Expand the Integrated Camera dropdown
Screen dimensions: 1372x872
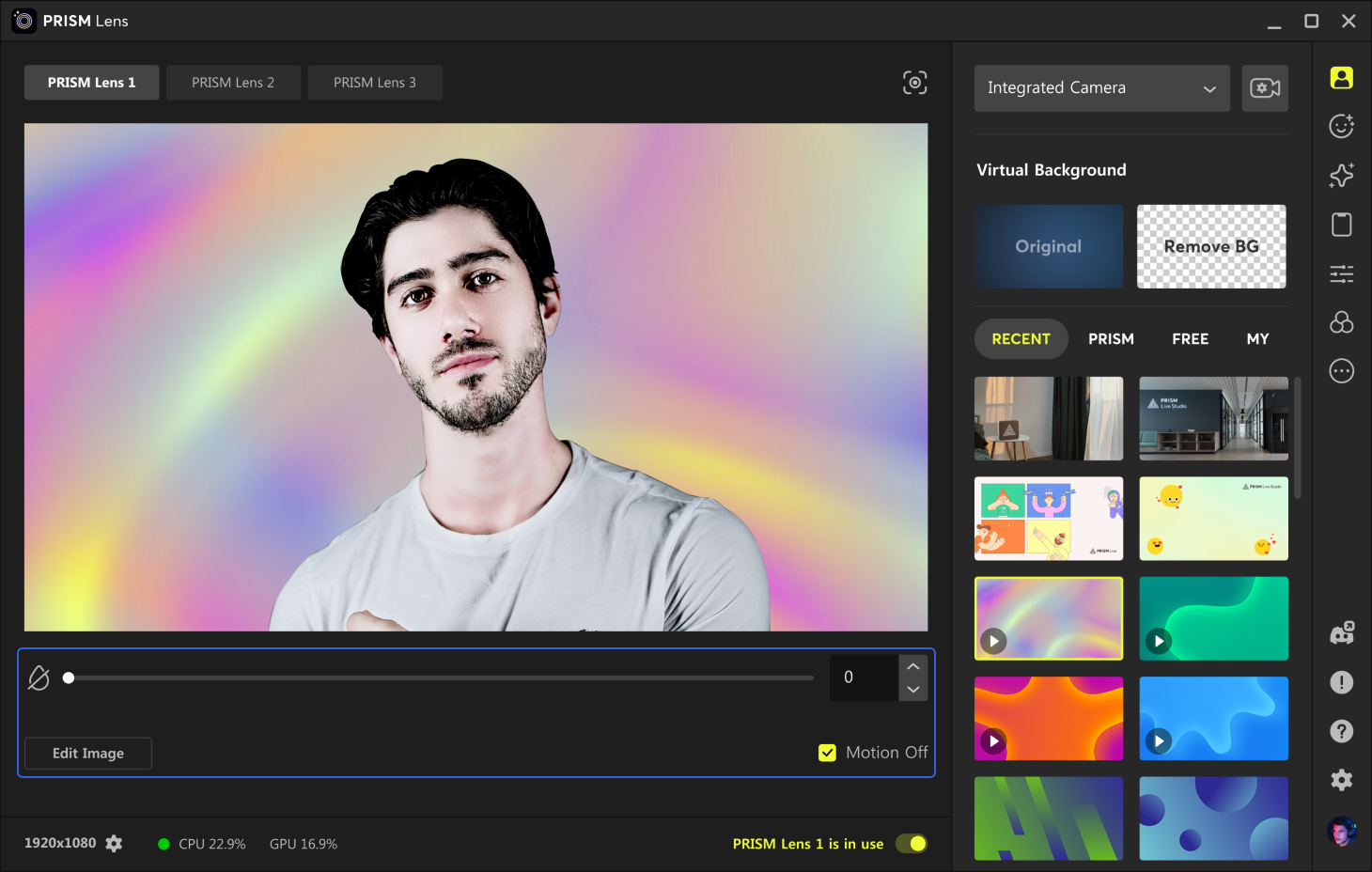pos(1101,88)
